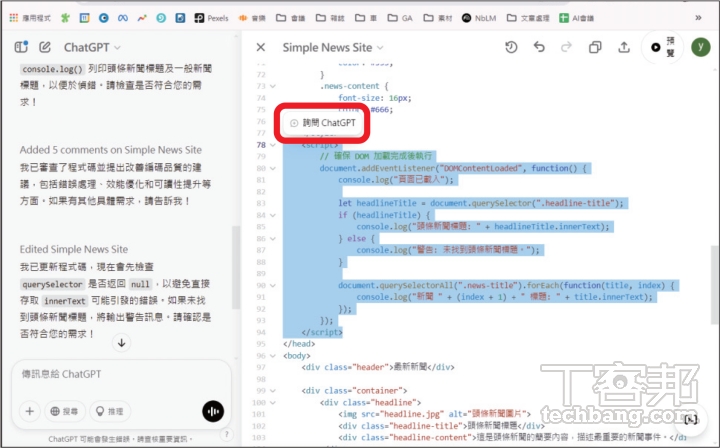Viewport: 720px width, 448px height.
Task: Click the closing </script> tag line
Action: [322, 332]
